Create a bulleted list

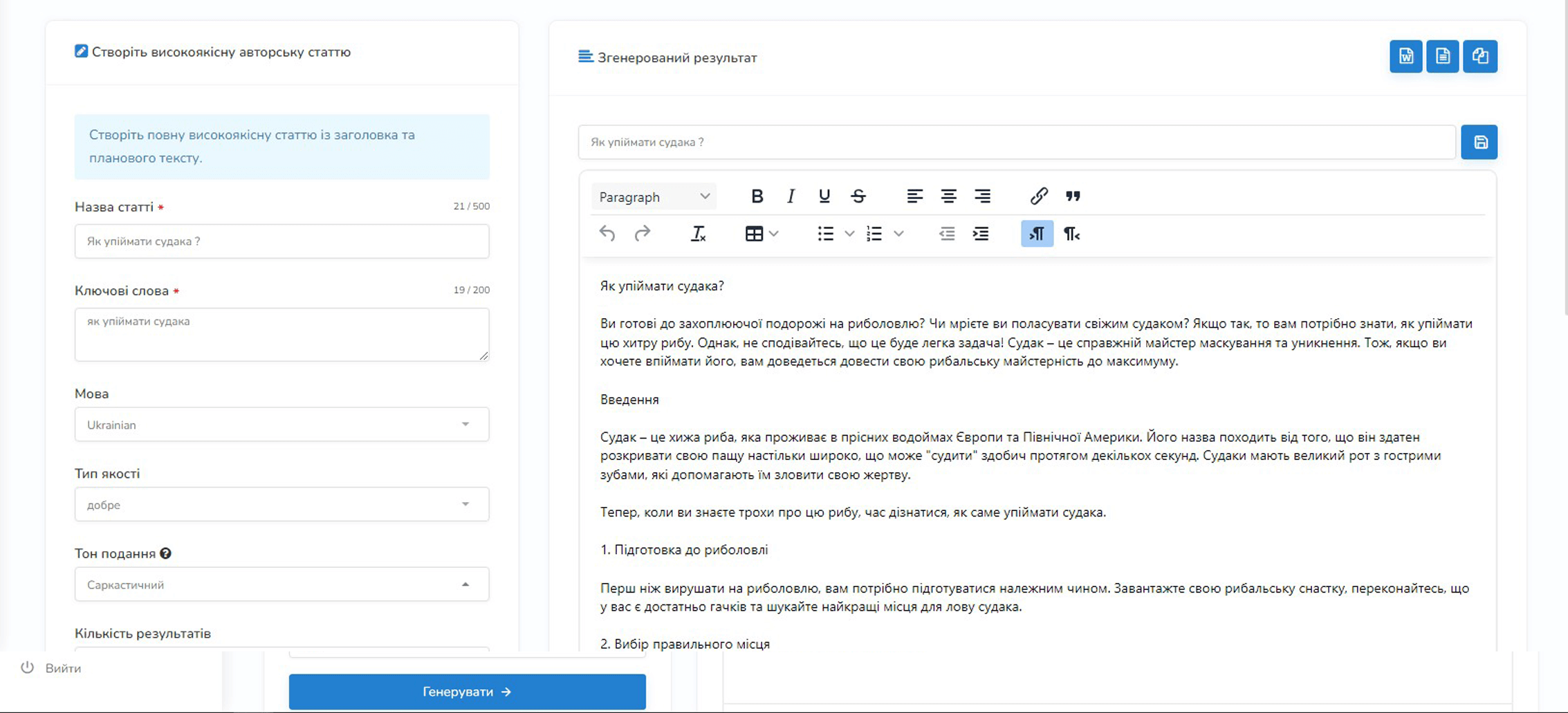tap(825, 234)
